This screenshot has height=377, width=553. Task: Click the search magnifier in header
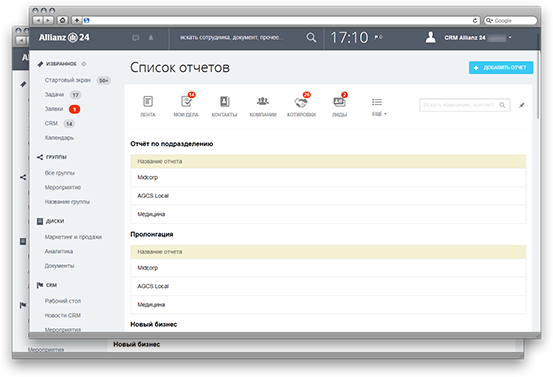pyautogui.click(x=311, y=37)
